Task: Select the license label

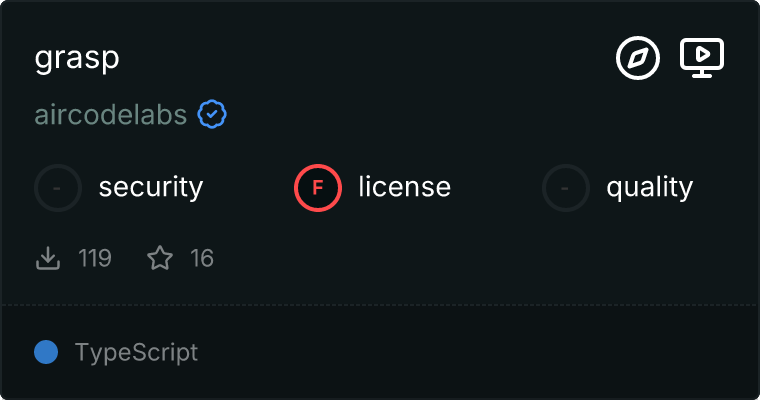Action: click(404, 187)
